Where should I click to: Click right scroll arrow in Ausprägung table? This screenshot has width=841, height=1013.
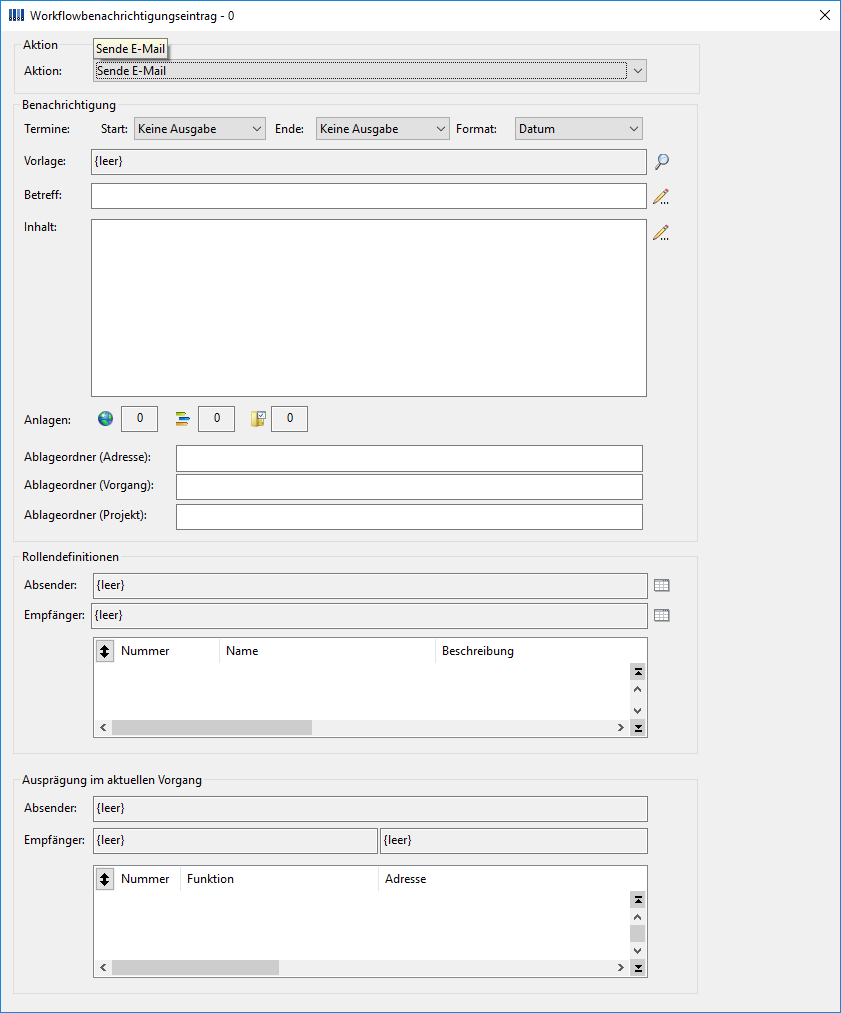coord(621,967)
